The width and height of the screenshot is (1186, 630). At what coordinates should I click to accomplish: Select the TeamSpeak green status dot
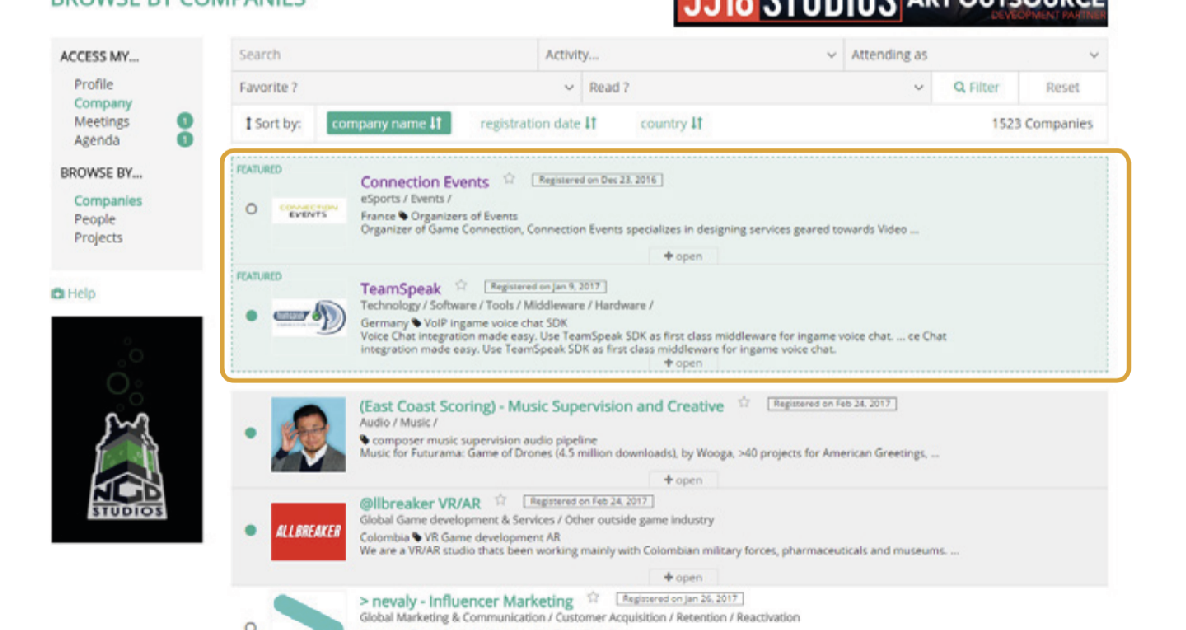point(251,316)
